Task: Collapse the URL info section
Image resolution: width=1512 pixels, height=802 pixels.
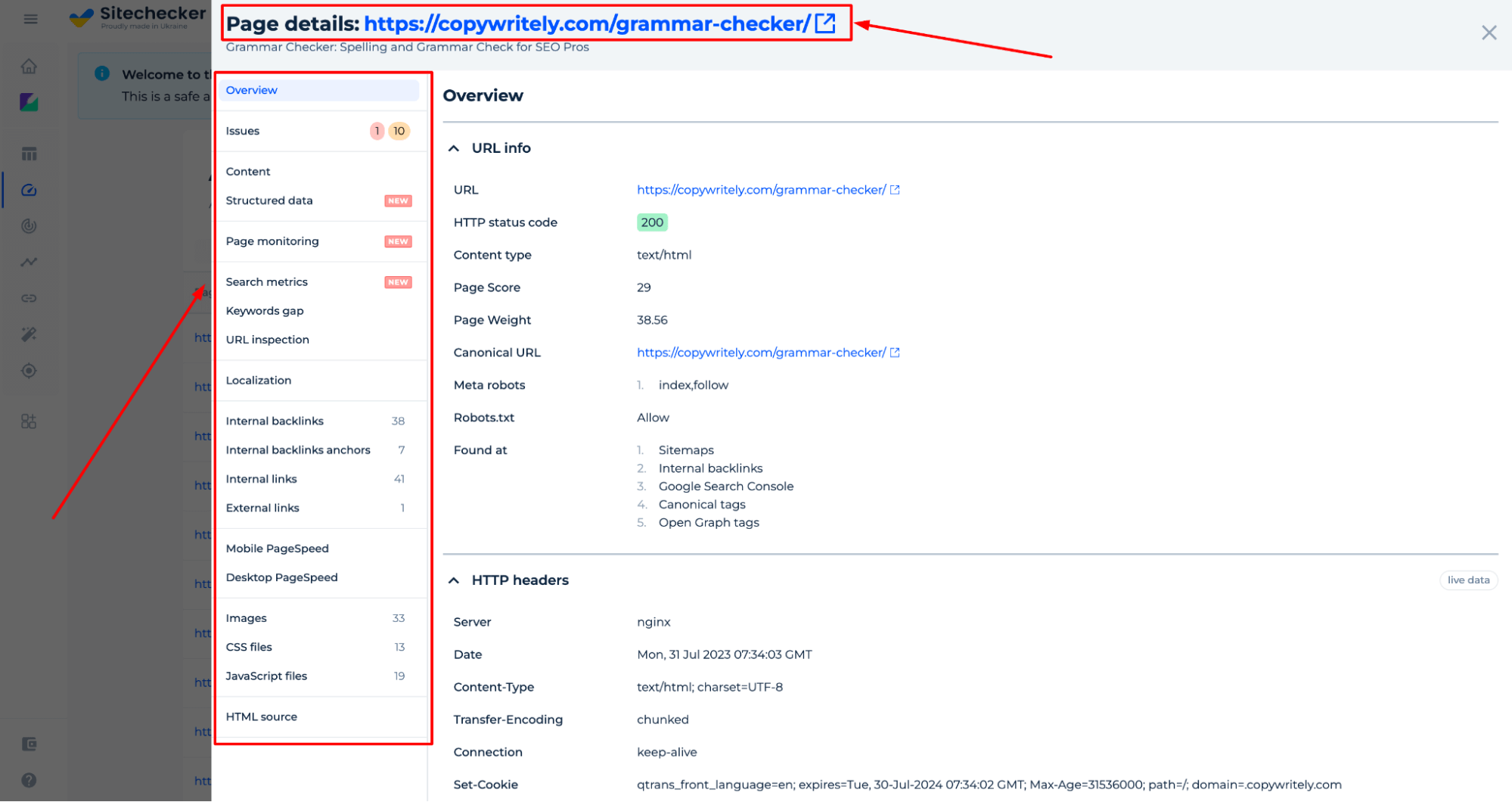Action: (454, 148)
